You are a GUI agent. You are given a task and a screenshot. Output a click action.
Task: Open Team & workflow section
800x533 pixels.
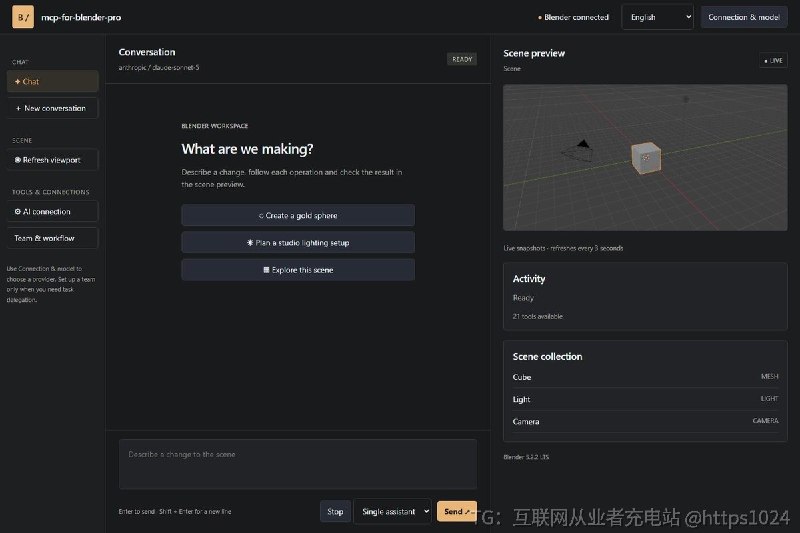53,238
